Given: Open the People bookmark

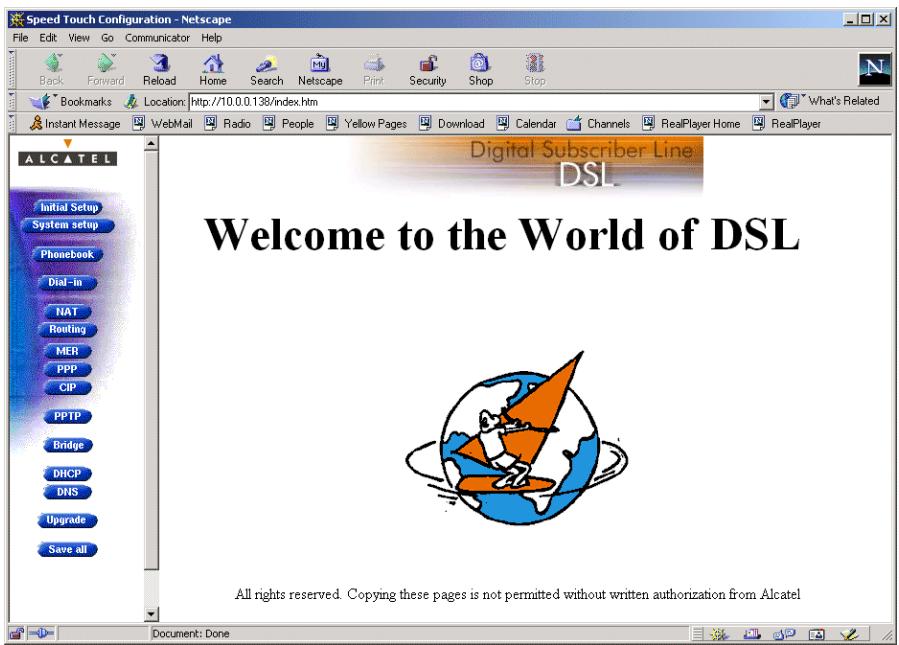Looking at the screenshot, I should point(288,123).
